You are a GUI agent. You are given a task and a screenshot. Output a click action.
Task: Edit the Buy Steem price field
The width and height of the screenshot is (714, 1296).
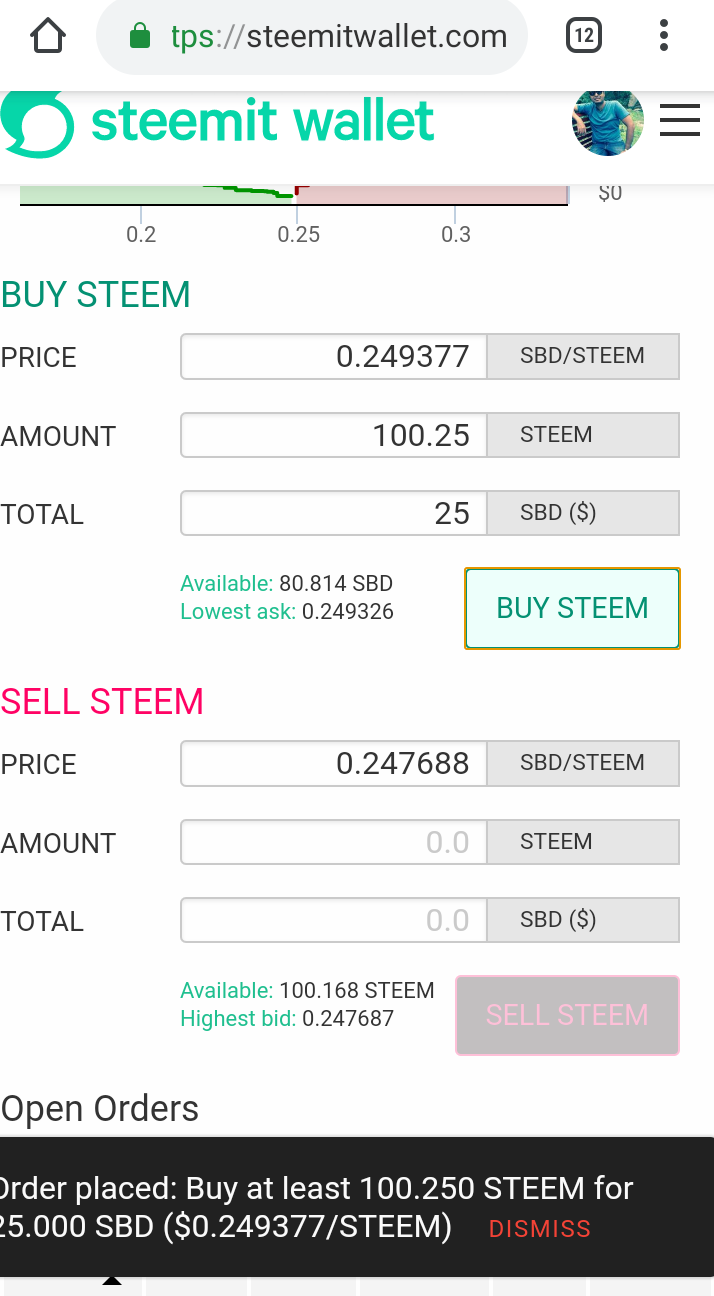click(334, 357)
